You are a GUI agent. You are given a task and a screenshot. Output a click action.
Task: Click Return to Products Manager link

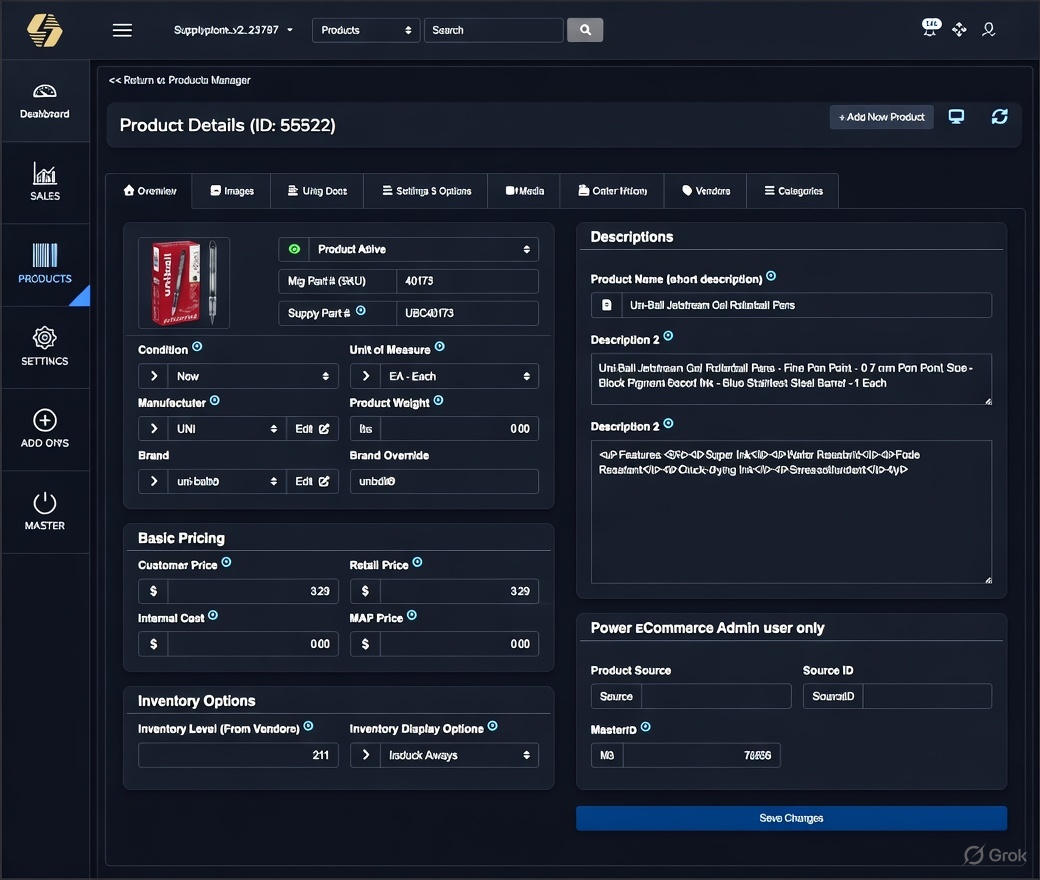point(180,80)
